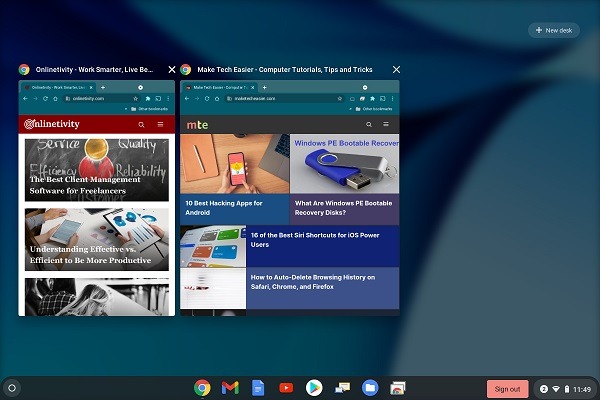Open the notification count badge in status tray
600x400 pixels.
544,389
